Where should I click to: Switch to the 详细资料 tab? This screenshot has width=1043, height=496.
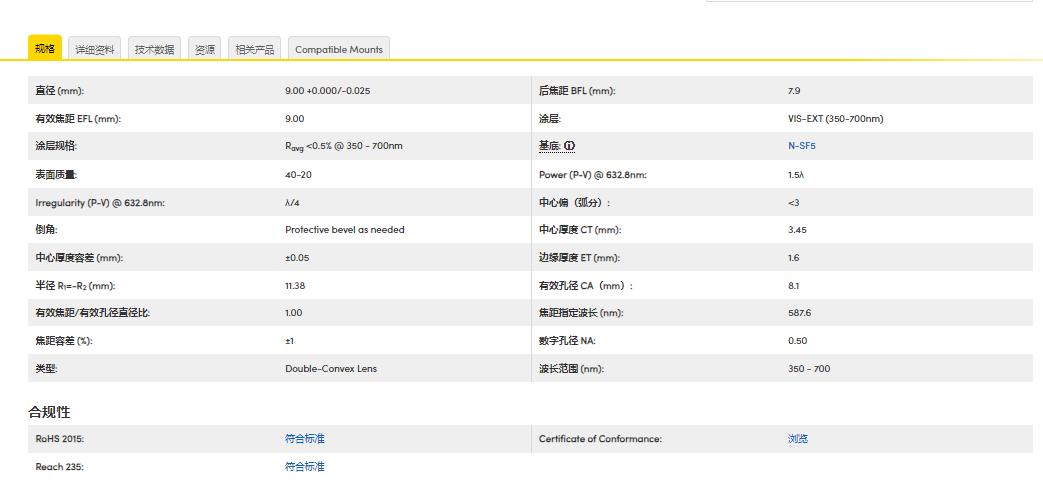(96, 50)
